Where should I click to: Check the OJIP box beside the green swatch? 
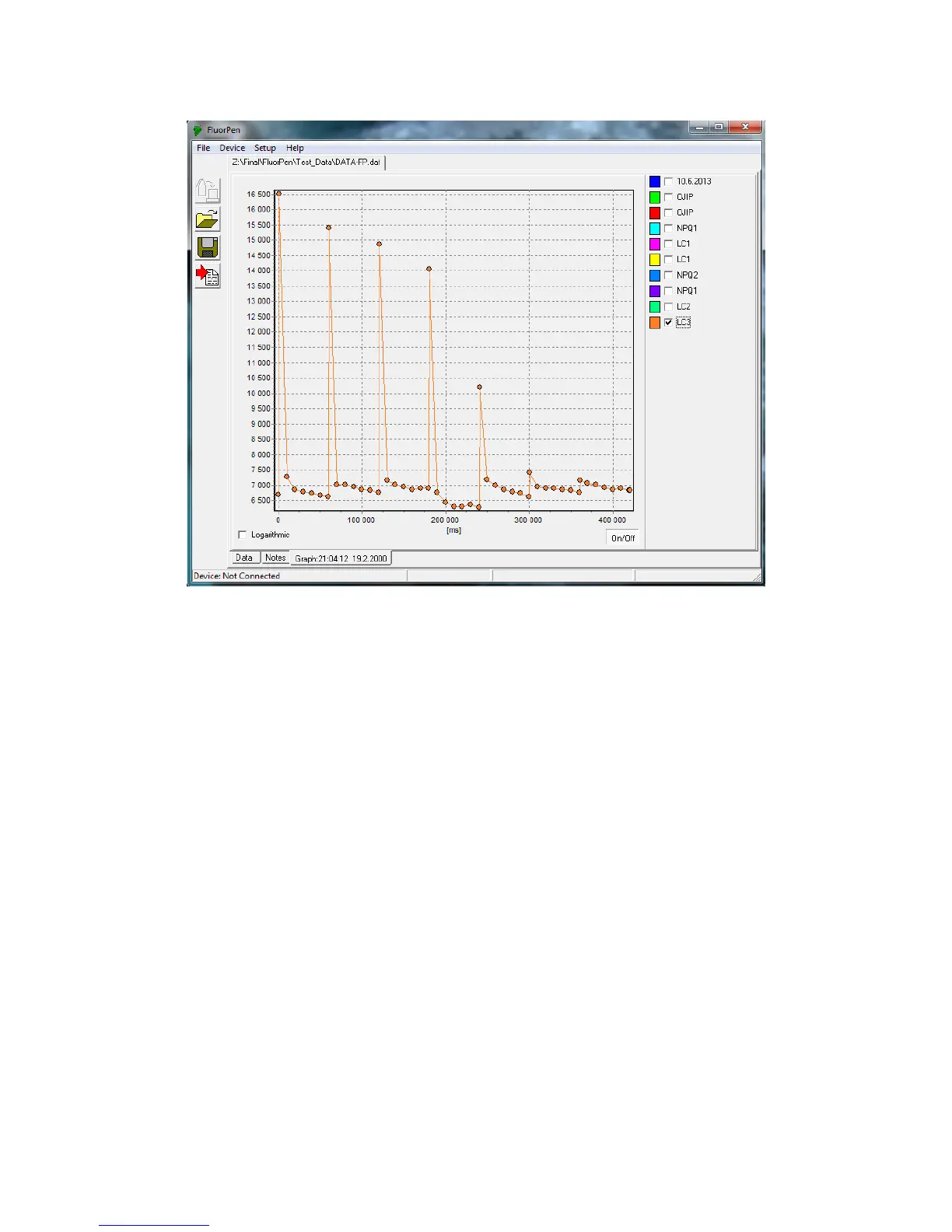coord(668,197)
